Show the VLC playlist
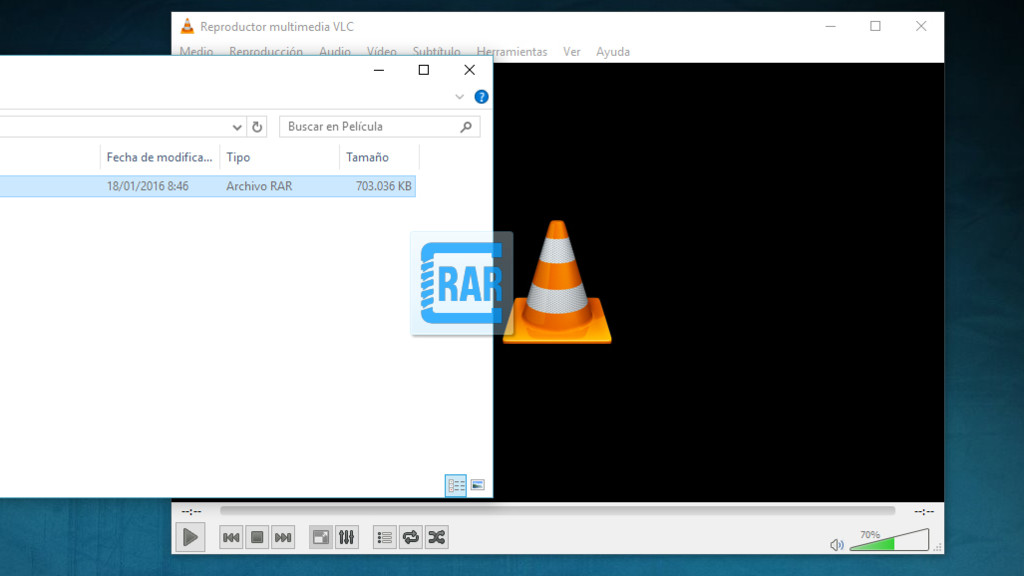Image resolution: width=1024 pixels, height=576 pixels. point(384,537)
